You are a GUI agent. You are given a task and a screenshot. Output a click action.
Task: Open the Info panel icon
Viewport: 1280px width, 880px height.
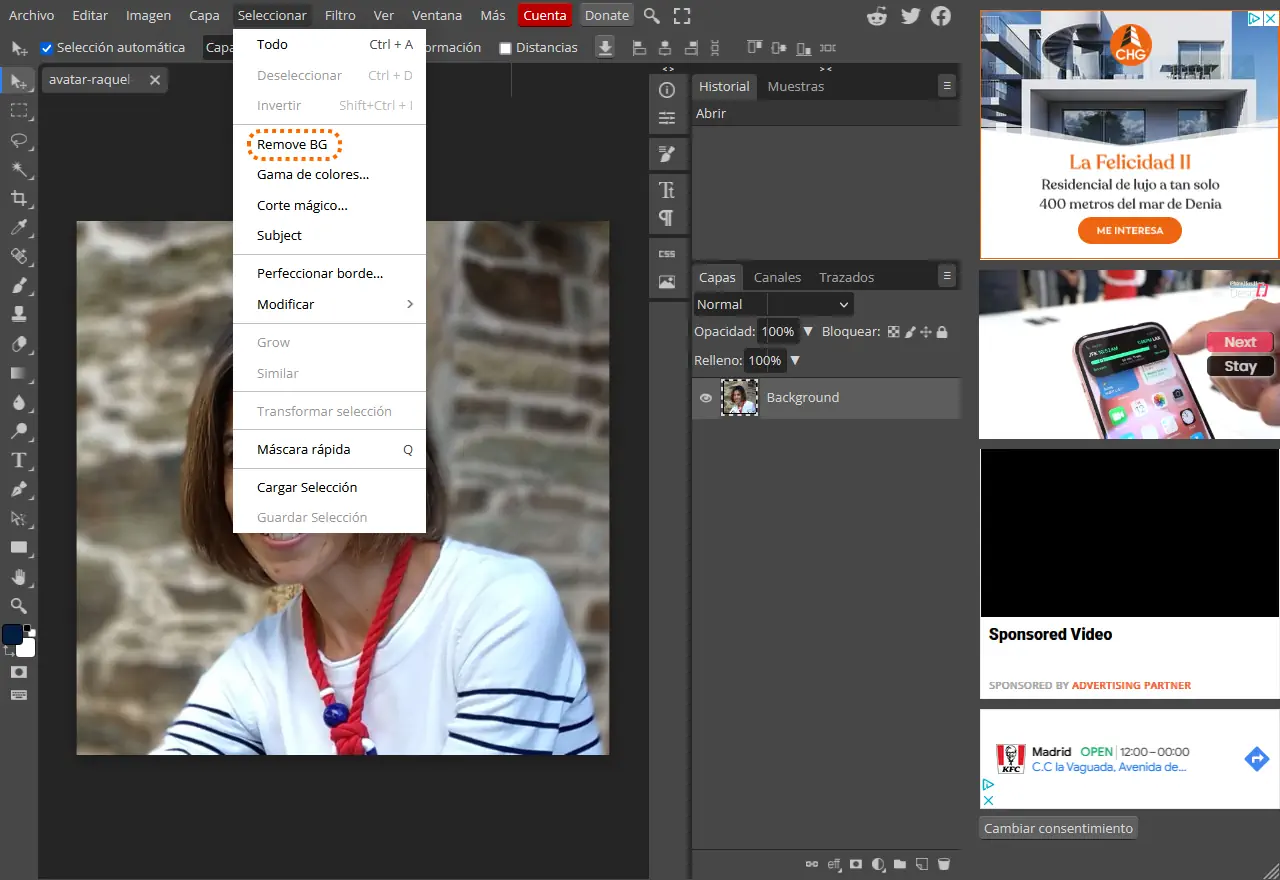pyautogui.click(x=667, y=90)
